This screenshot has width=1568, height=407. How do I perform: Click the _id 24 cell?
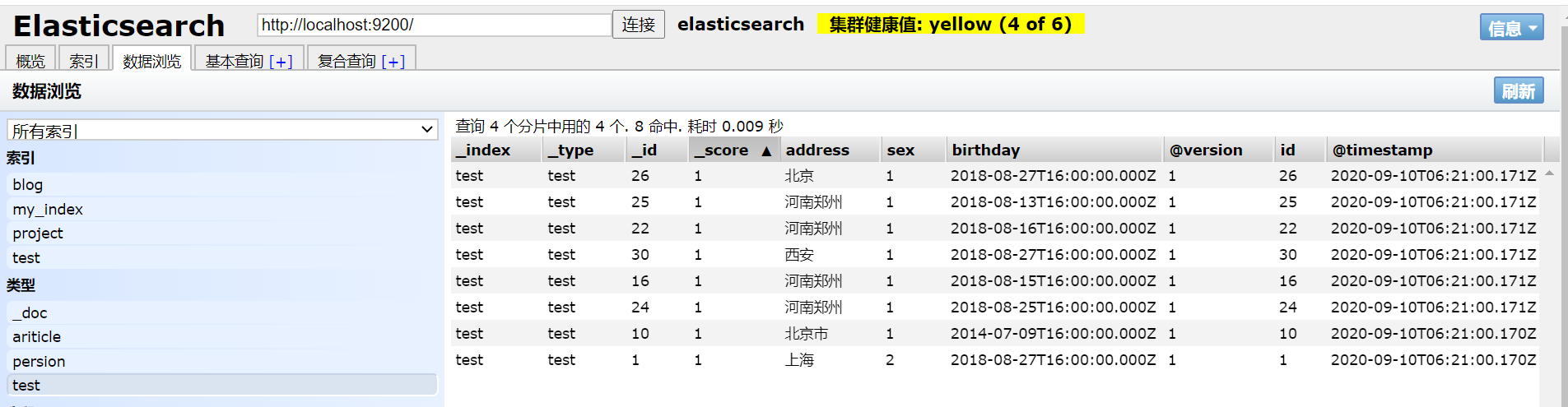pos(640,308)
